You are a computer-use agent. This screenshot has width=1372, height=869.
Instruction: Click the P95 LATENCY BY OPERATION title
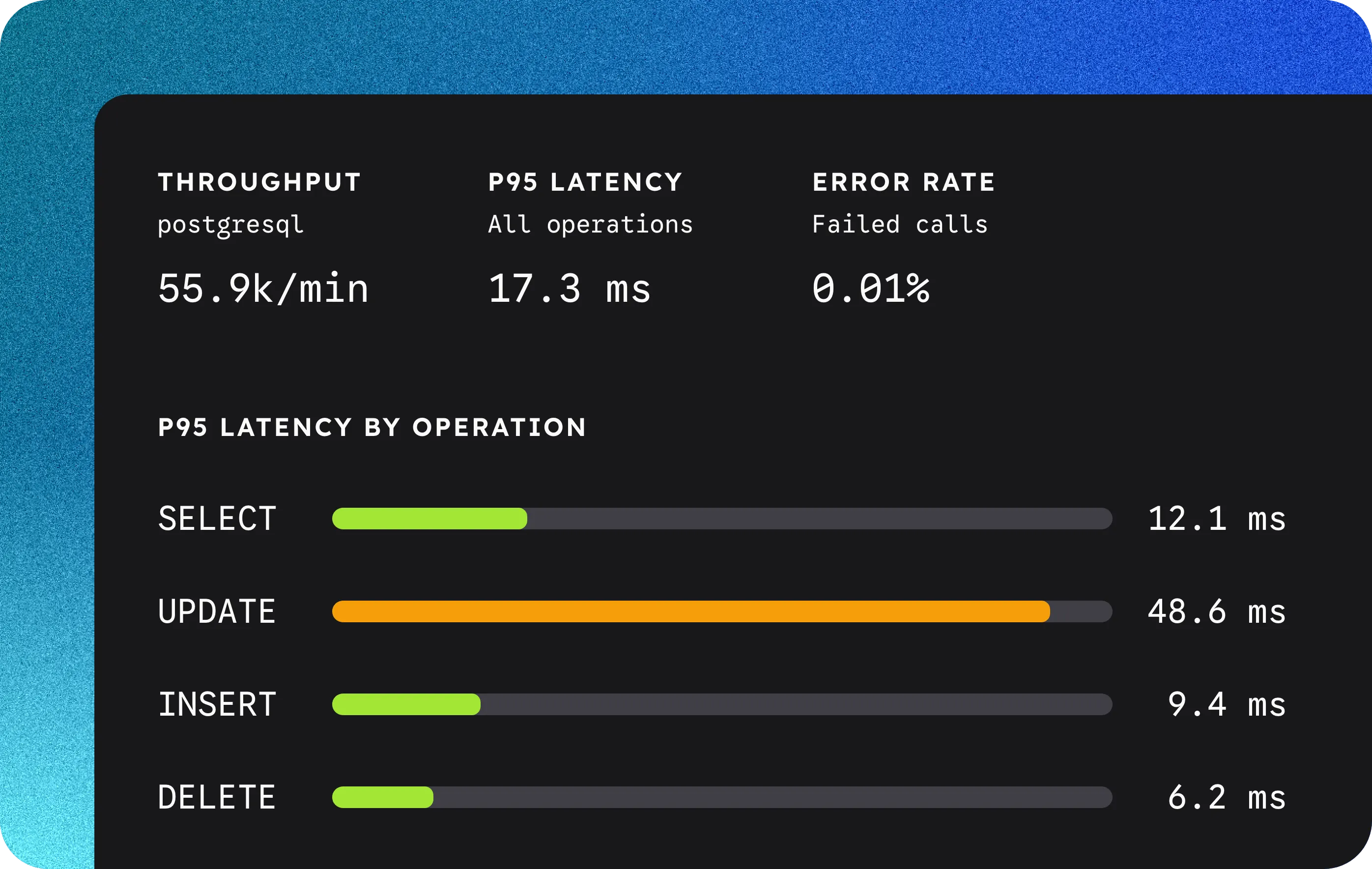[x=372, y=428]
